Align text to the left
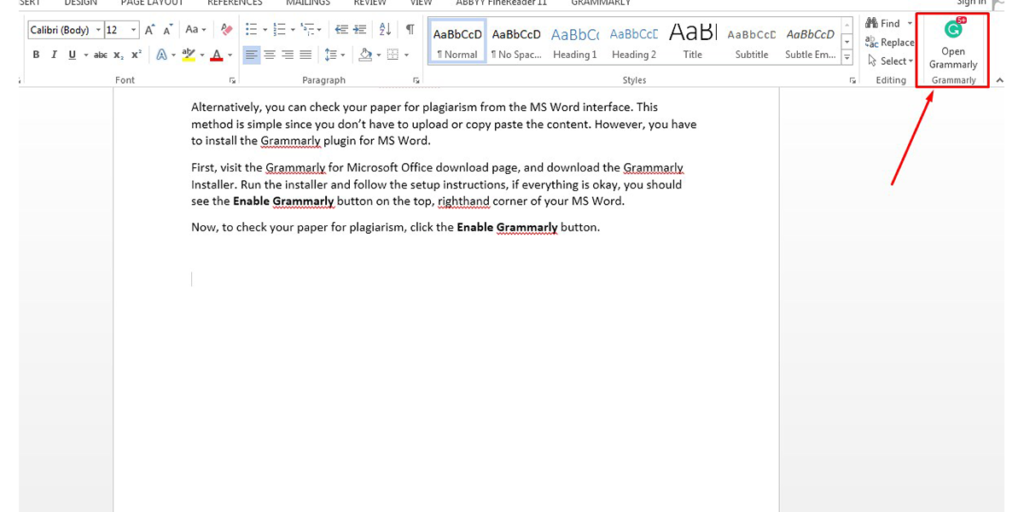 coord(251,56)
